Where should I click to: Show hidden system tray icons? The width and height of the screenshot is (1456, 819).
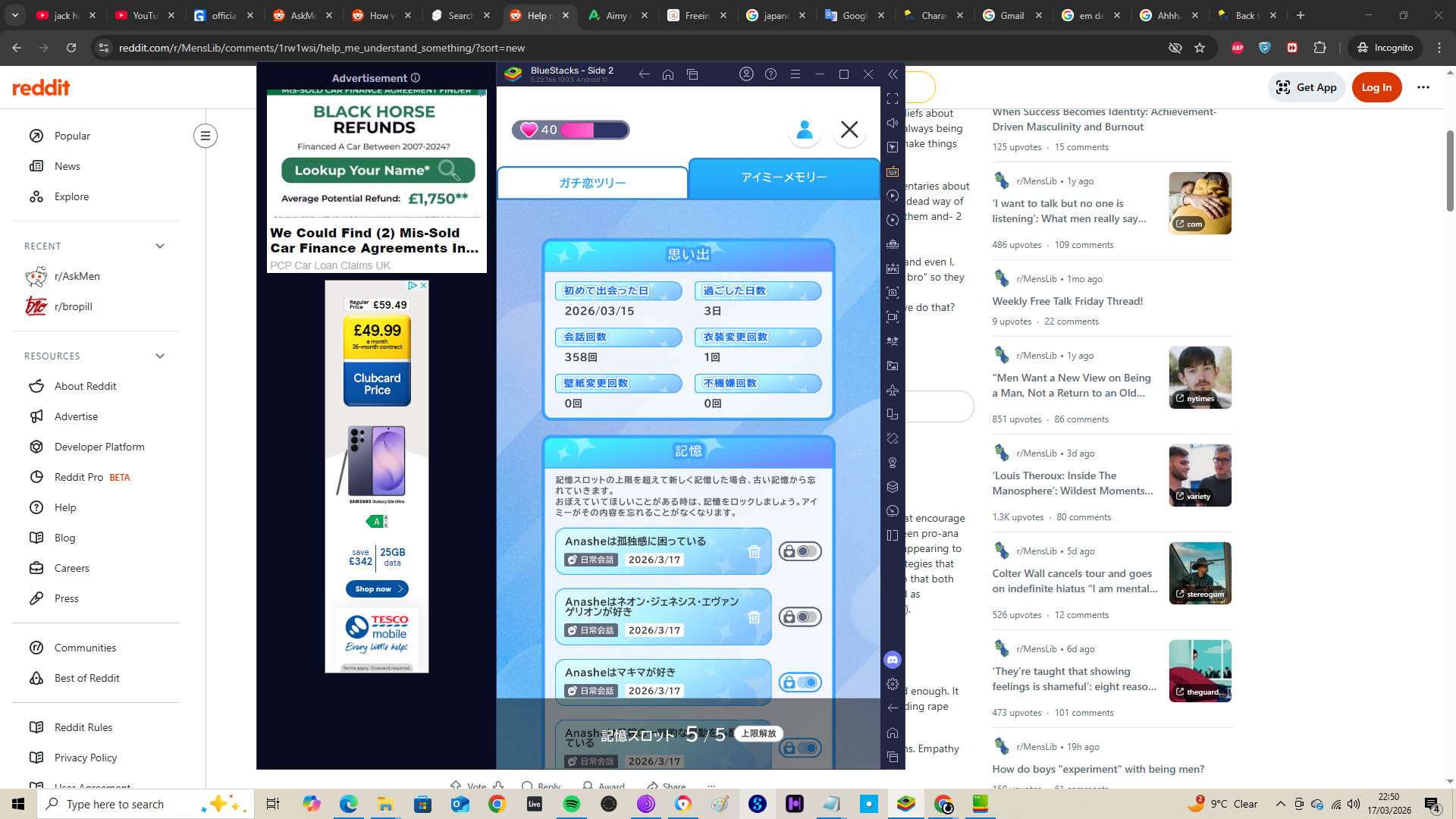click(x=1281, y=804)
